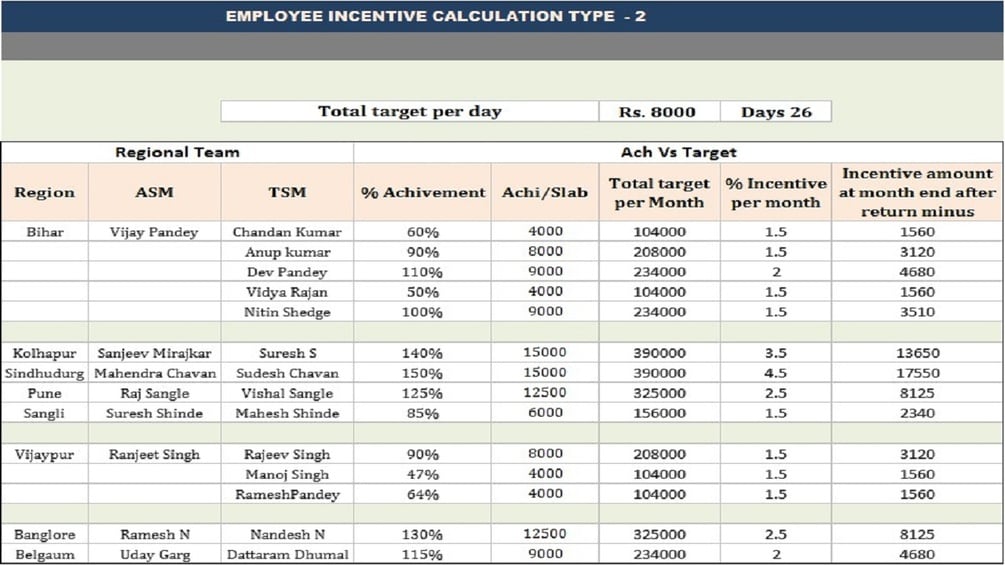
Task: Select the Achi/Slab column header
Action: pos(545,192)
